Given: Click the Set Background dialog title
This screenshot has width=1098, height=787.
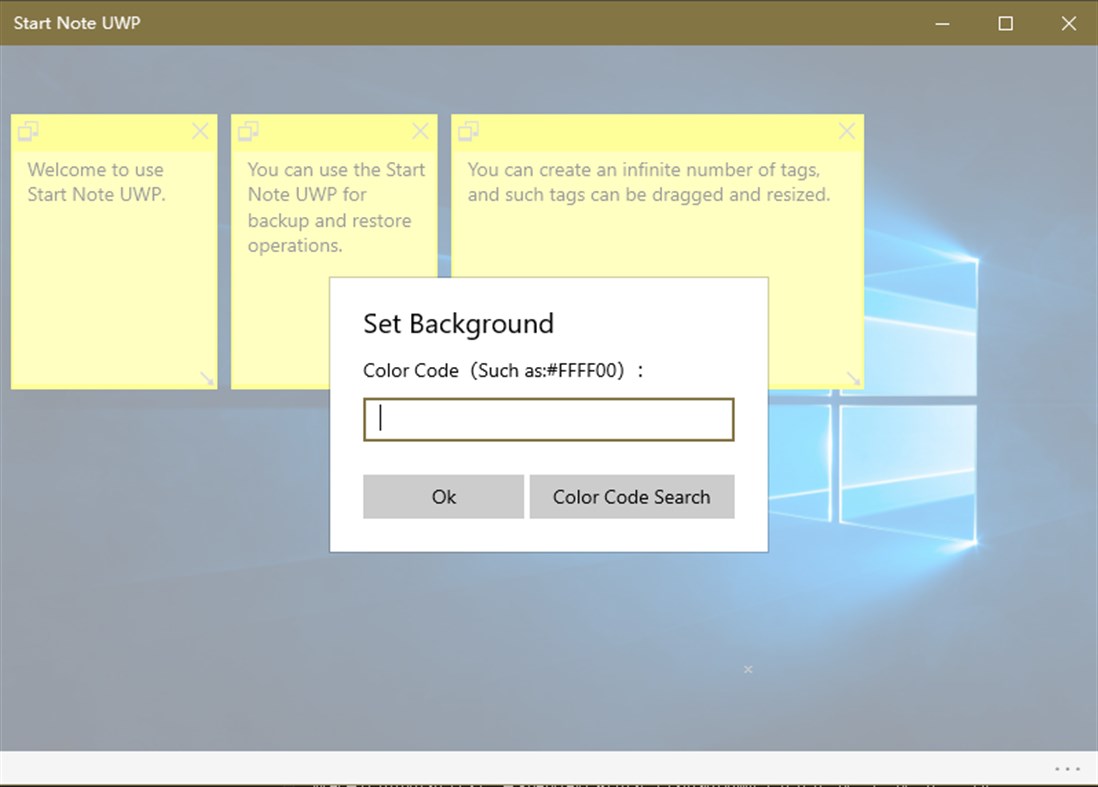Looking at the screenshot, I should [x=459, y=324].
